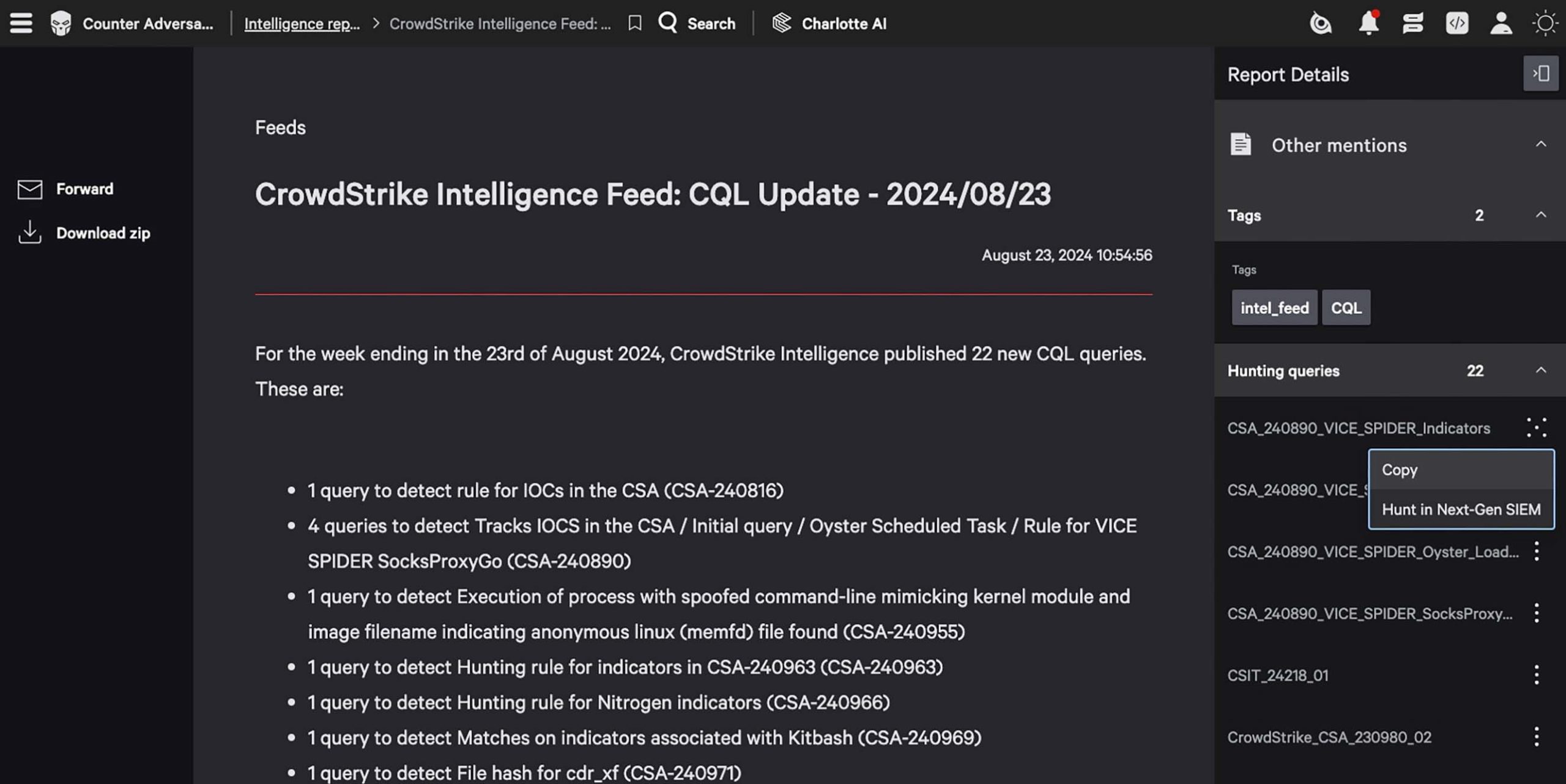The image size is (1566, 784).
Task: Open the options menu for CSIT_24218_01
Action: [1536, 675]
